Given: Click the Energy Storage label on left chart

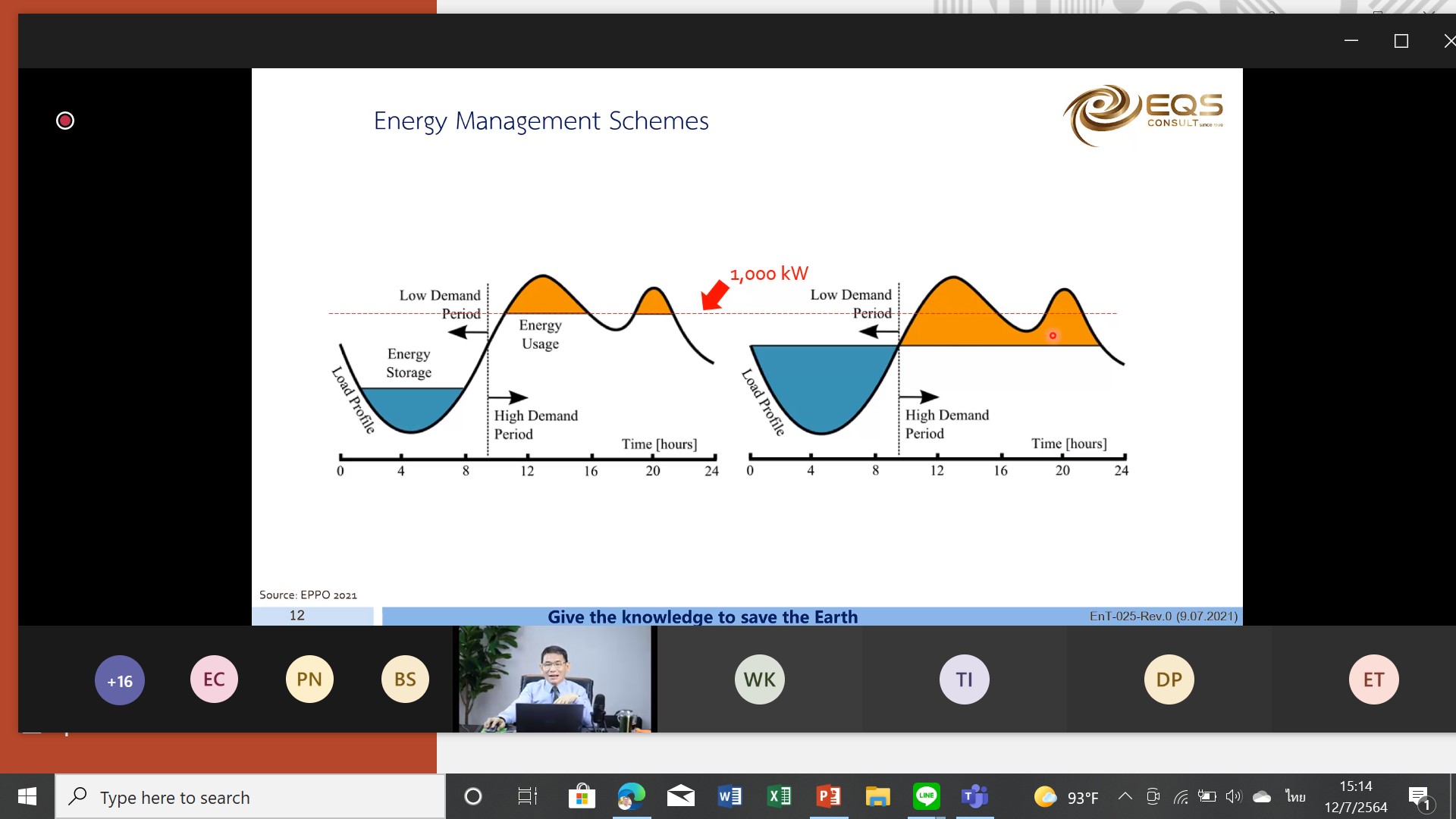Looking at the screenshot, I should [x=409, y=363].
